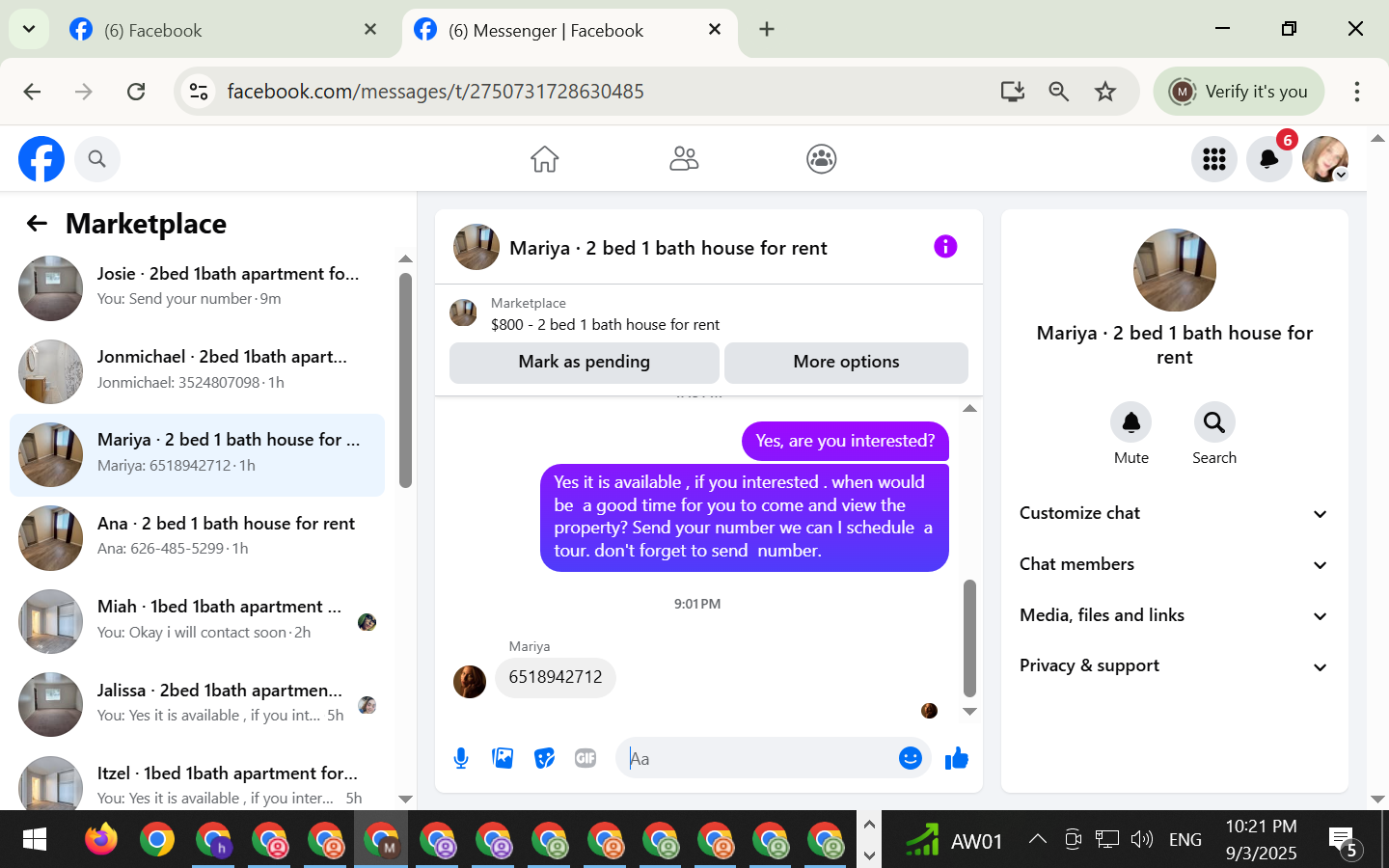Click the message thread scrollbar thumb
The width and height of the screenshot is (1389, 868).
pos(969,637)
